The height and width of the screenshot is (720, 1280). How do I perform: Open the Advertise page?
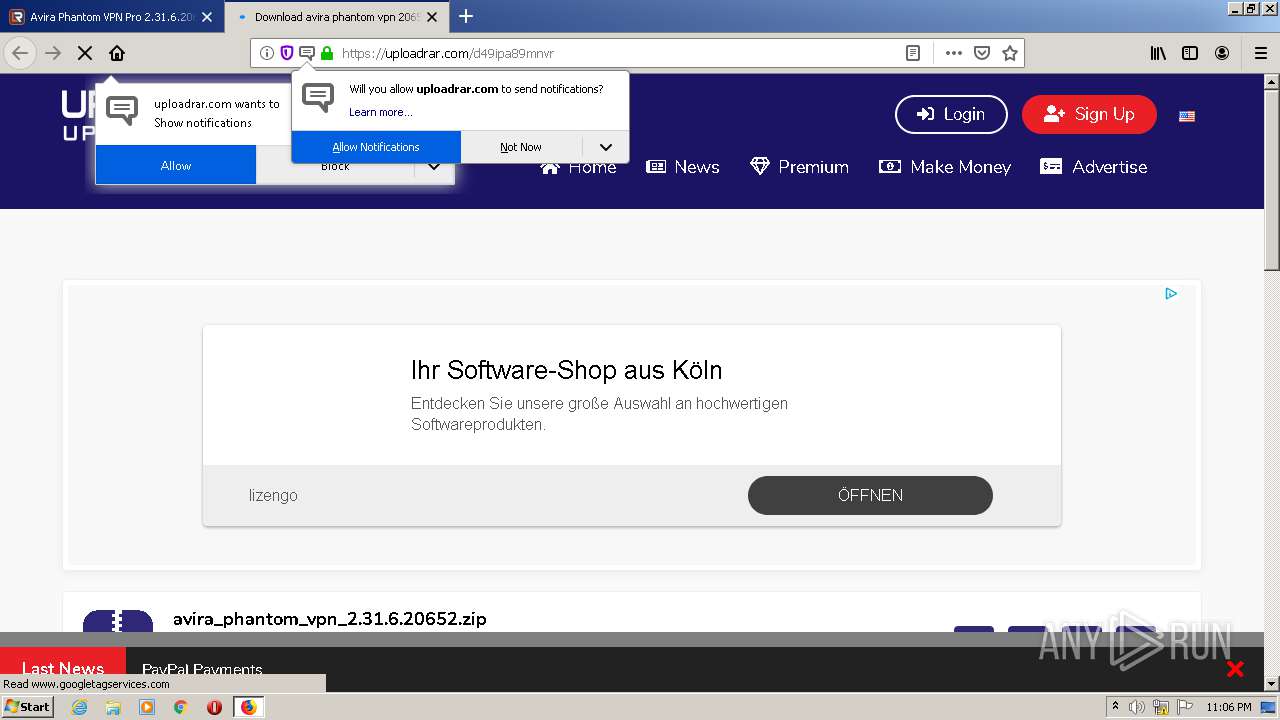tap(1094, 167)
